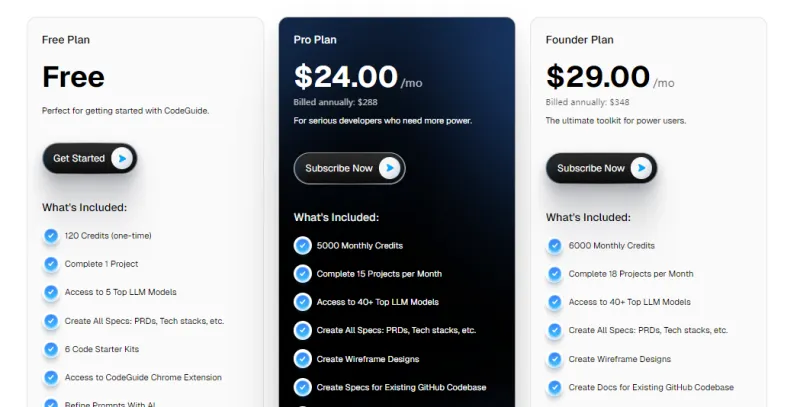Click checkmark icon beside 120 Credits (one-time)
800x407 pixels.
[51, 236]
